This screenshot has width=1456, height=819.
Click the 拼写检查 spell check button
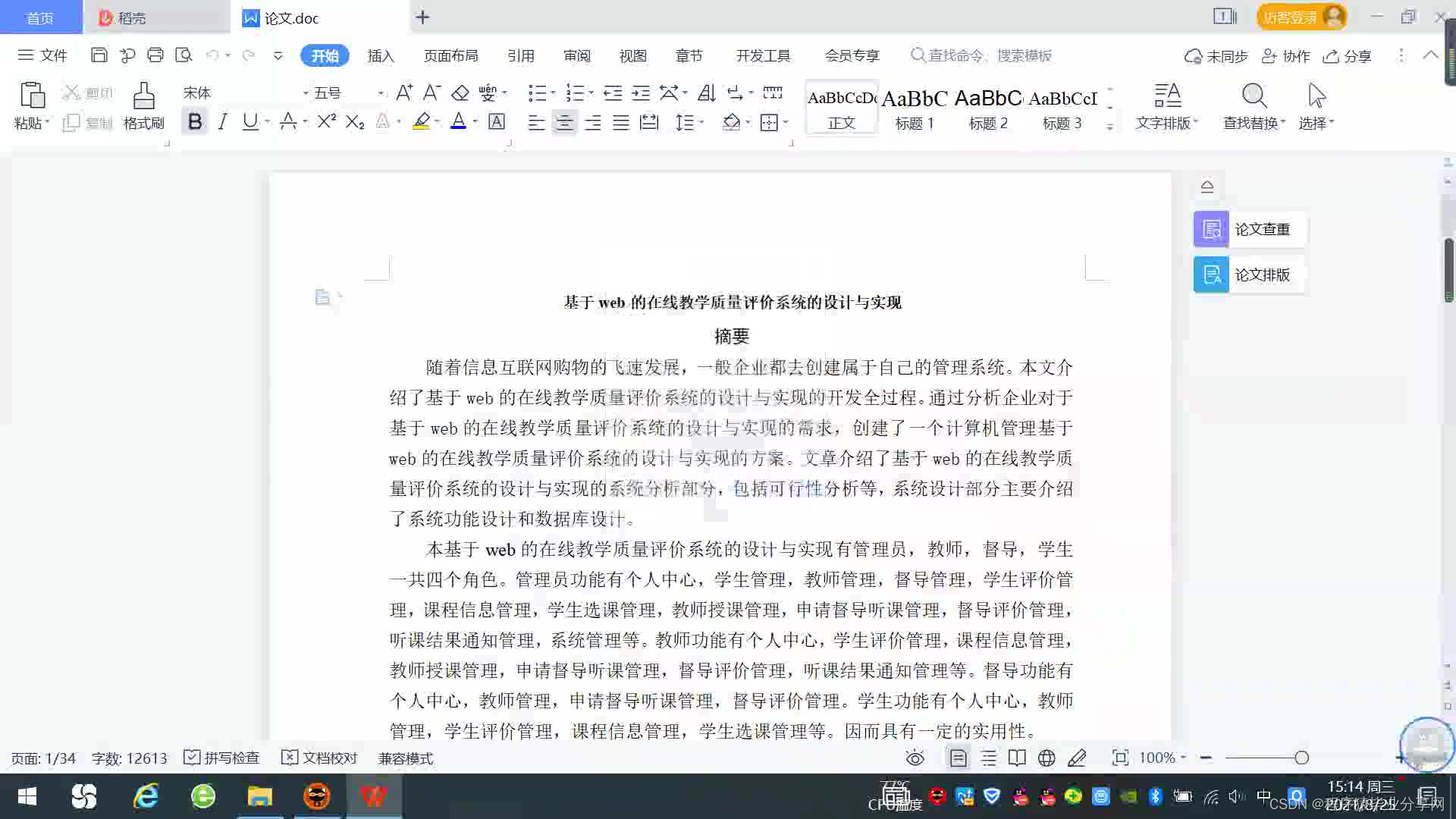(222, 758)
